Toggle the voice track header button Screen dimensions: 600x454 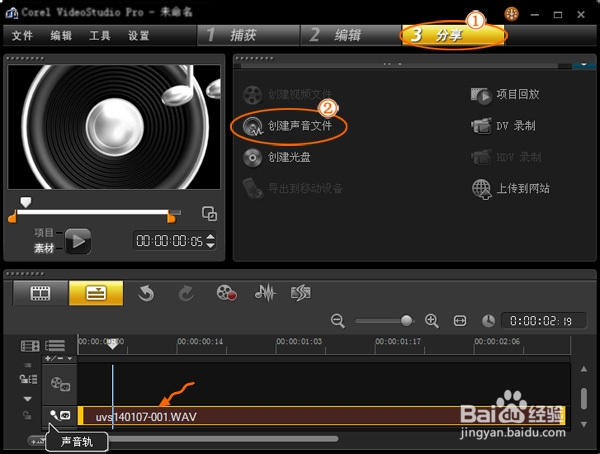[60, 415]
